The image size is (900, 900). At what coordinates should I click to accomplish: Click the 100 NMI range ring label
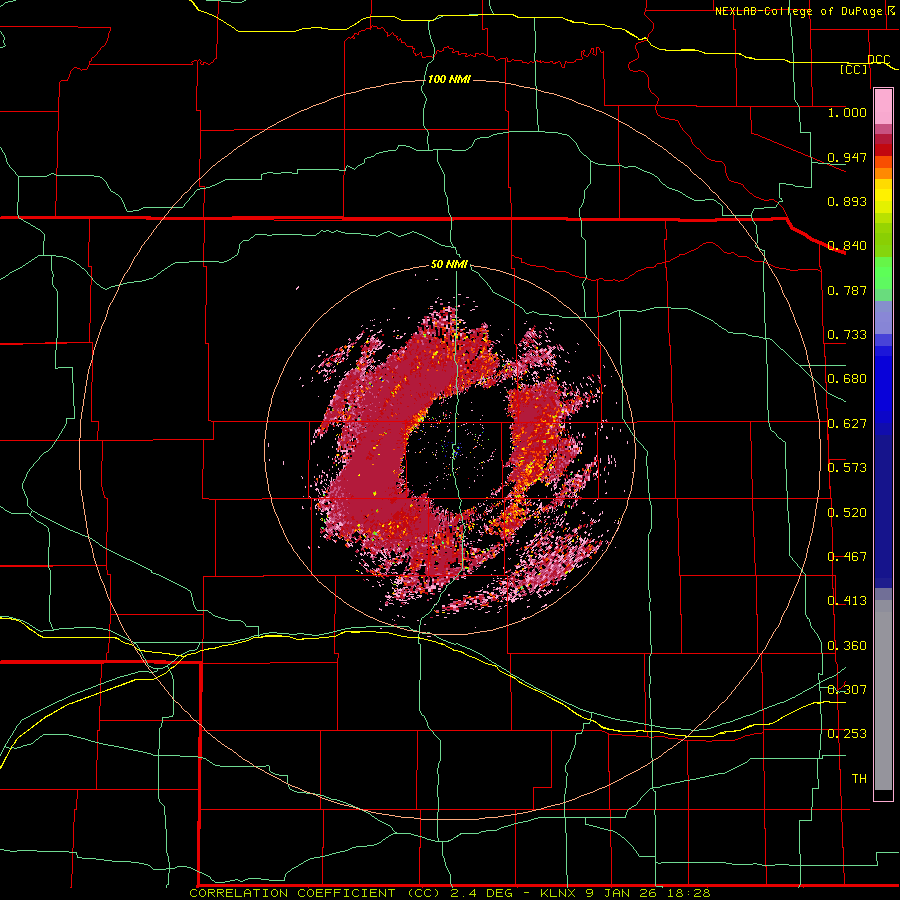[449, 79]
